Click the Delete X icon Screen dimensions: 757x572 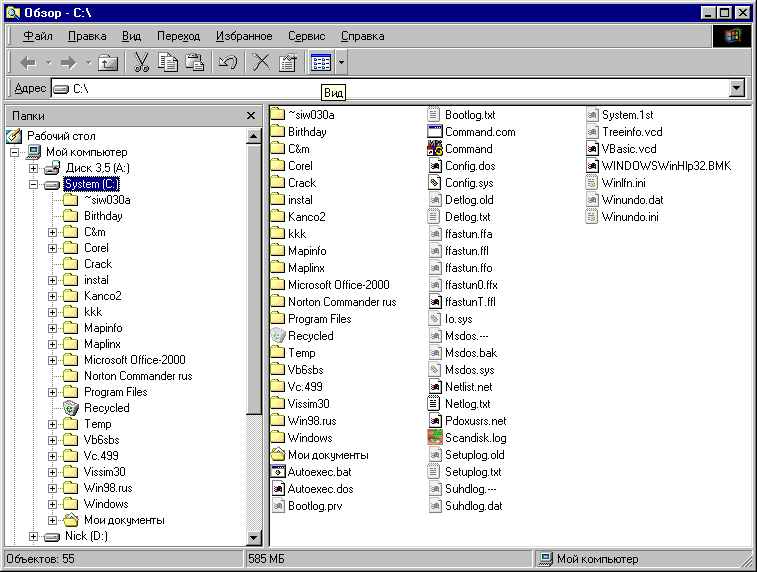tap(261, 63)
